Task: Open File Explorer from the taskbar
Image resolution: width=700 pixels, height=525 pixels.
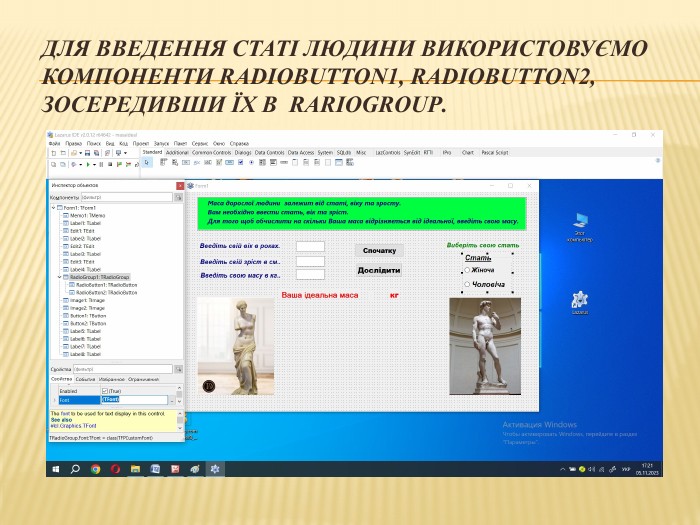Action: [135, 469]
